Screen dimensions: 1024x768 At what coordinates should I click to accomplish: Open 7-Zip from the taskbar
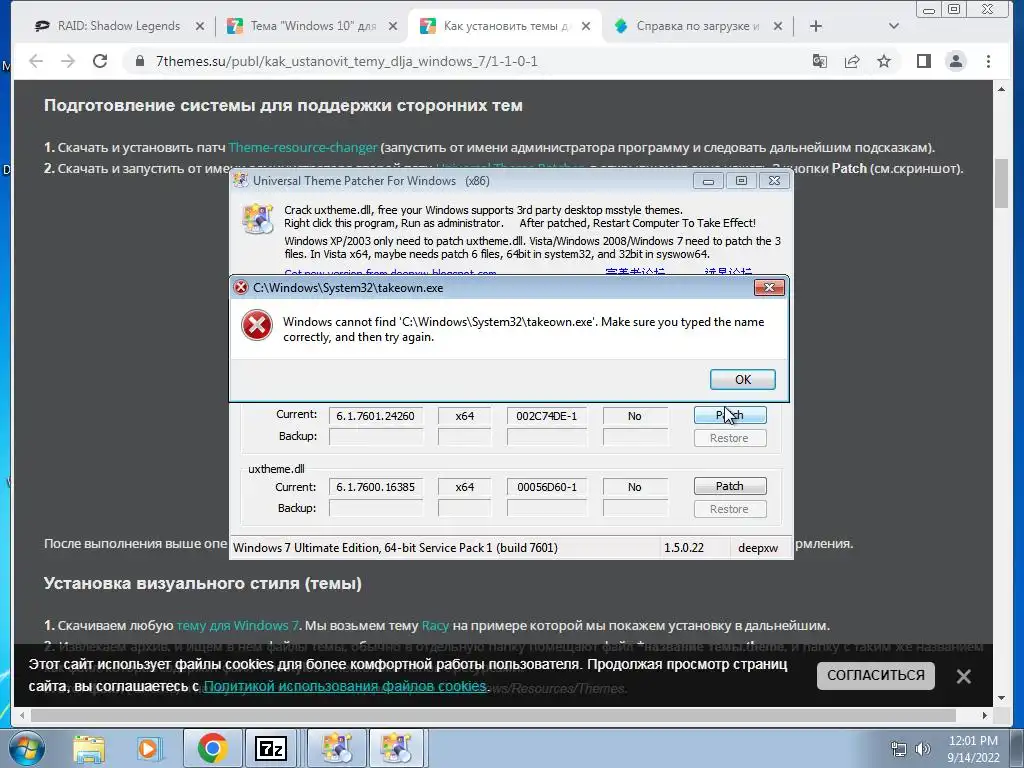270,748
